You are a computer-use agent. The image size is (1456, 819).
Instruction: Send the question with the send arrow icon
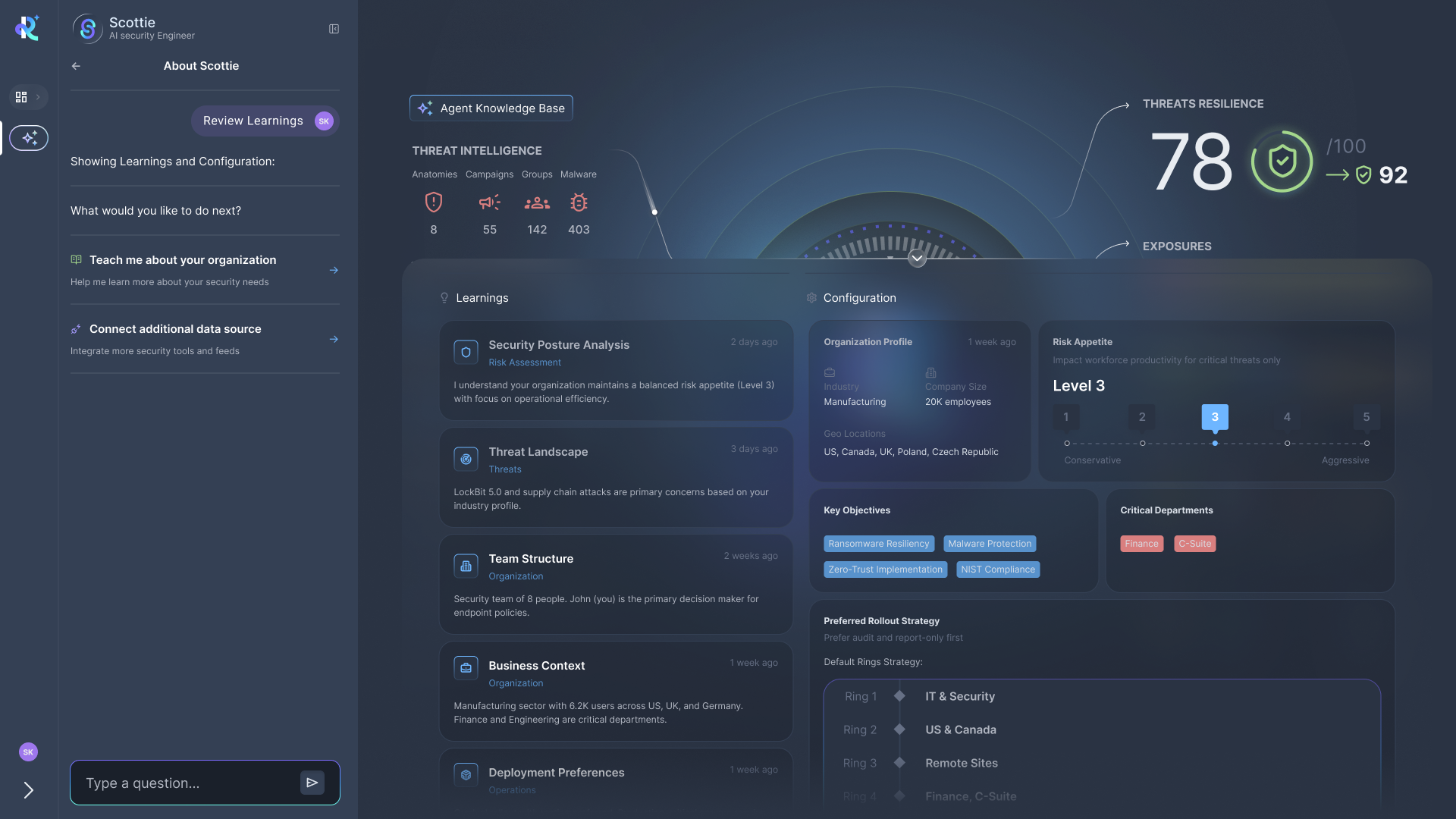tap(312, 783)
